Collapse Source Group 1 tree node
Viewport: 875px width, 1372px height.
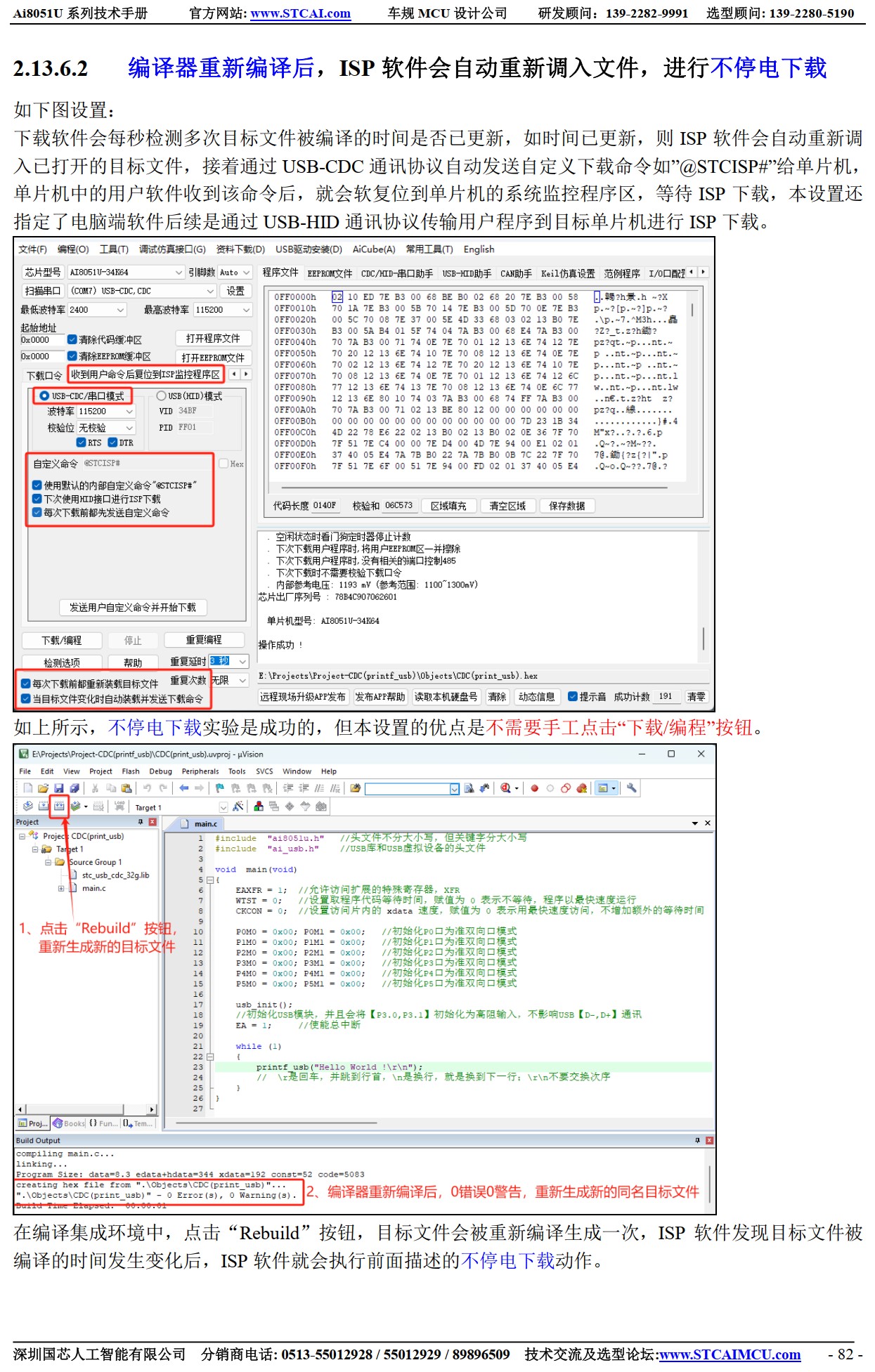[48, 862]
